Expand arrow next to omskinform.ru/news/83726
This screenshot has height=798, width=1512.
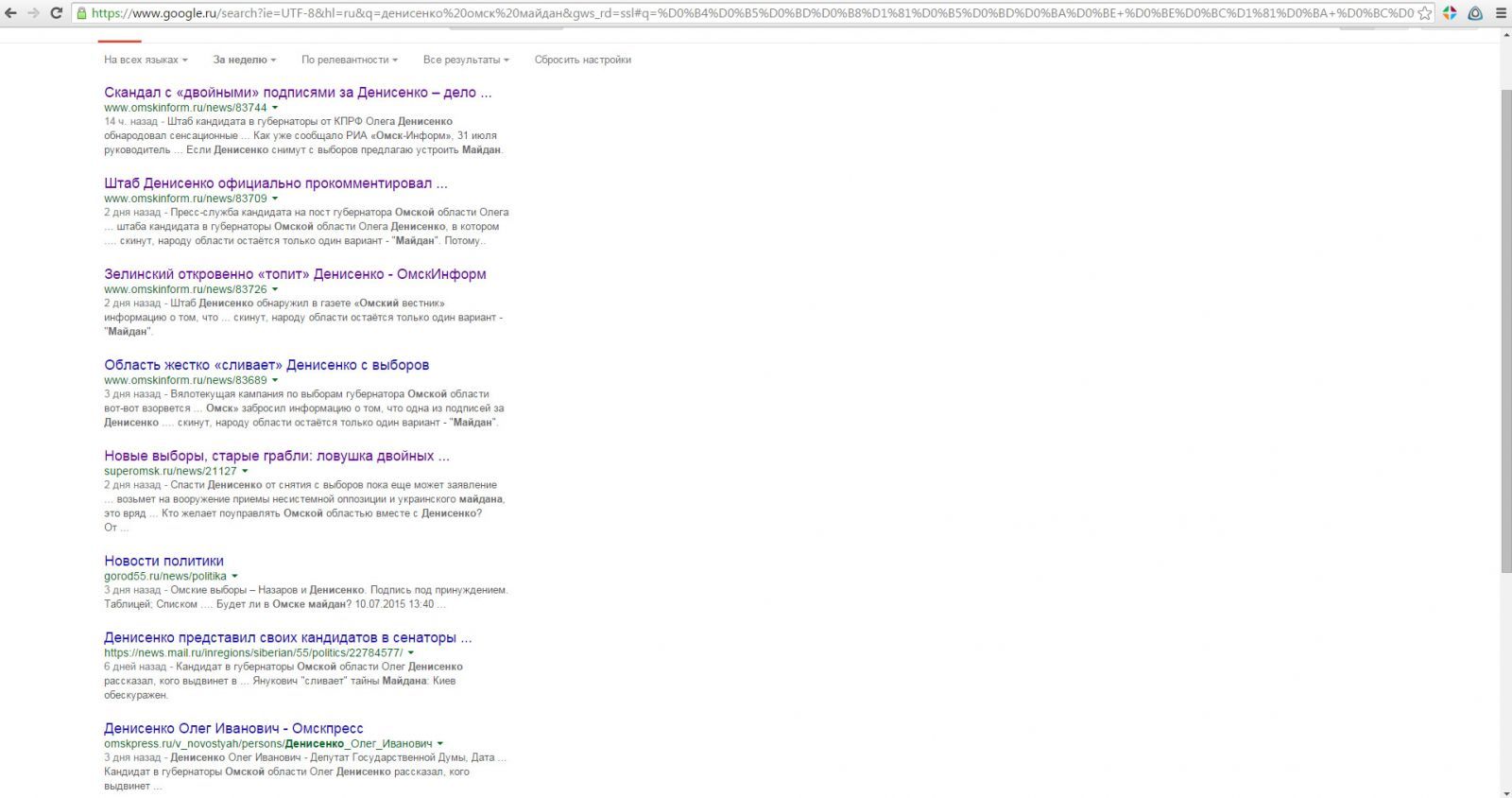click(x=275, y=289)
